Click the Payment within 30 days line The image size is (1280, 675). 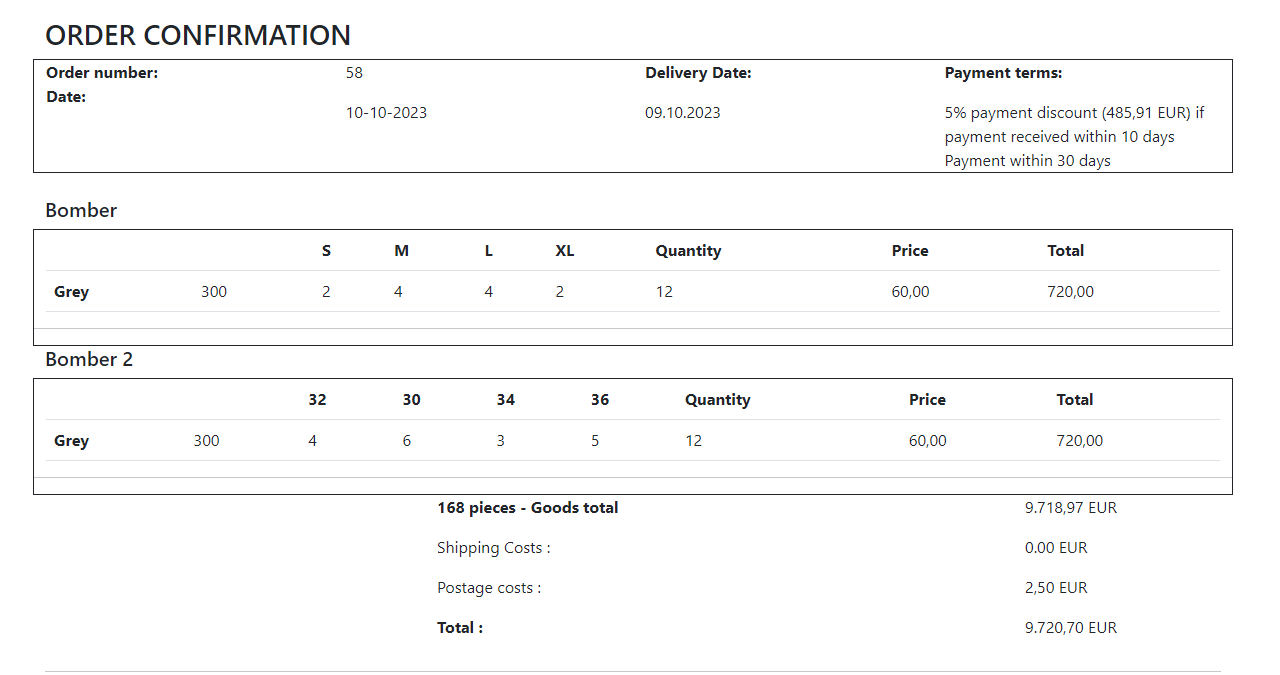1027,161
